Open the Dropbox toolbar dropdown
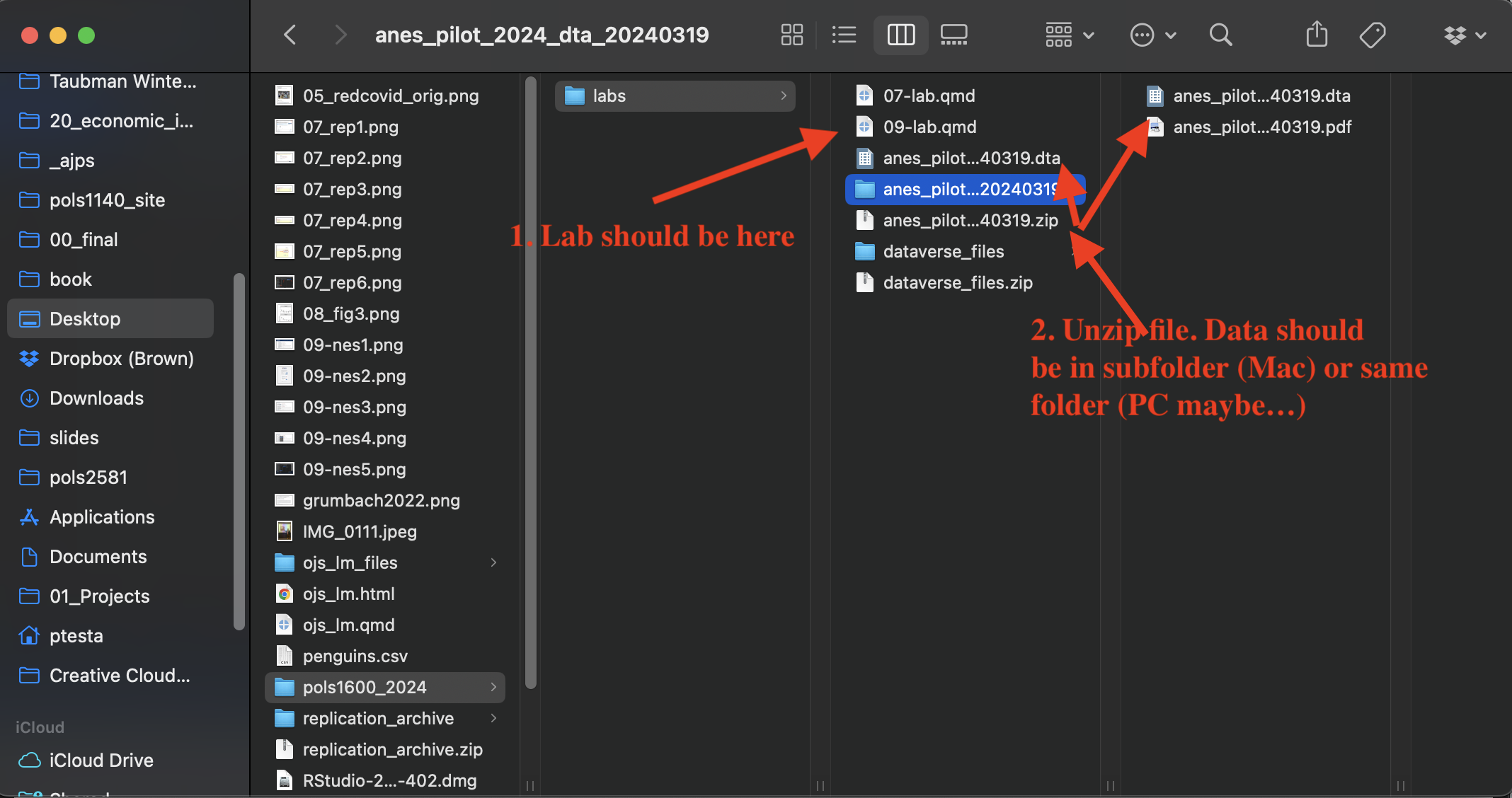This screenshot has height=798, width=1512. (1465, 35)
